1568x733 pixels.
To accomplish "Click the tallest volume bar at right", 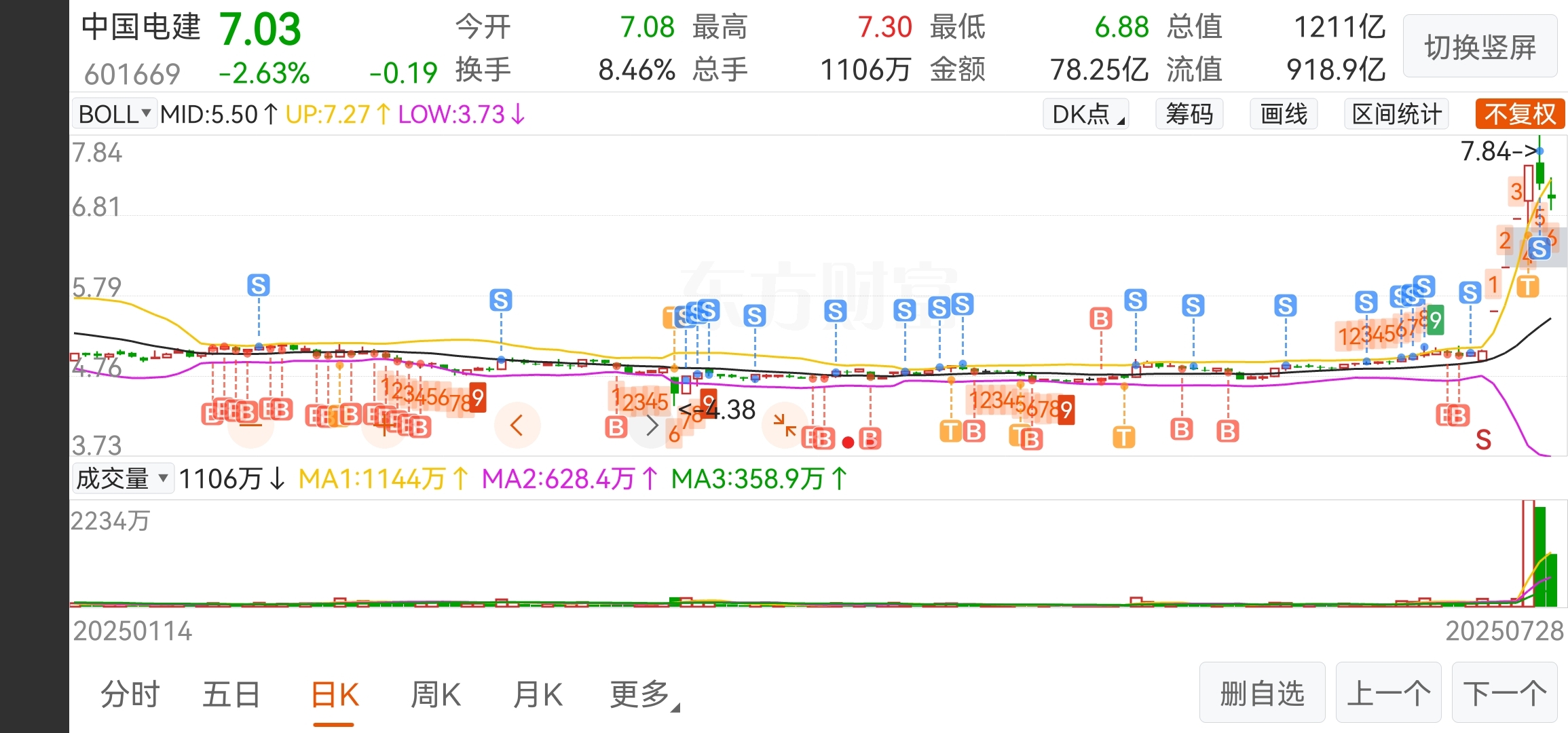I will pyautogui.click(x=1528, y=553).
